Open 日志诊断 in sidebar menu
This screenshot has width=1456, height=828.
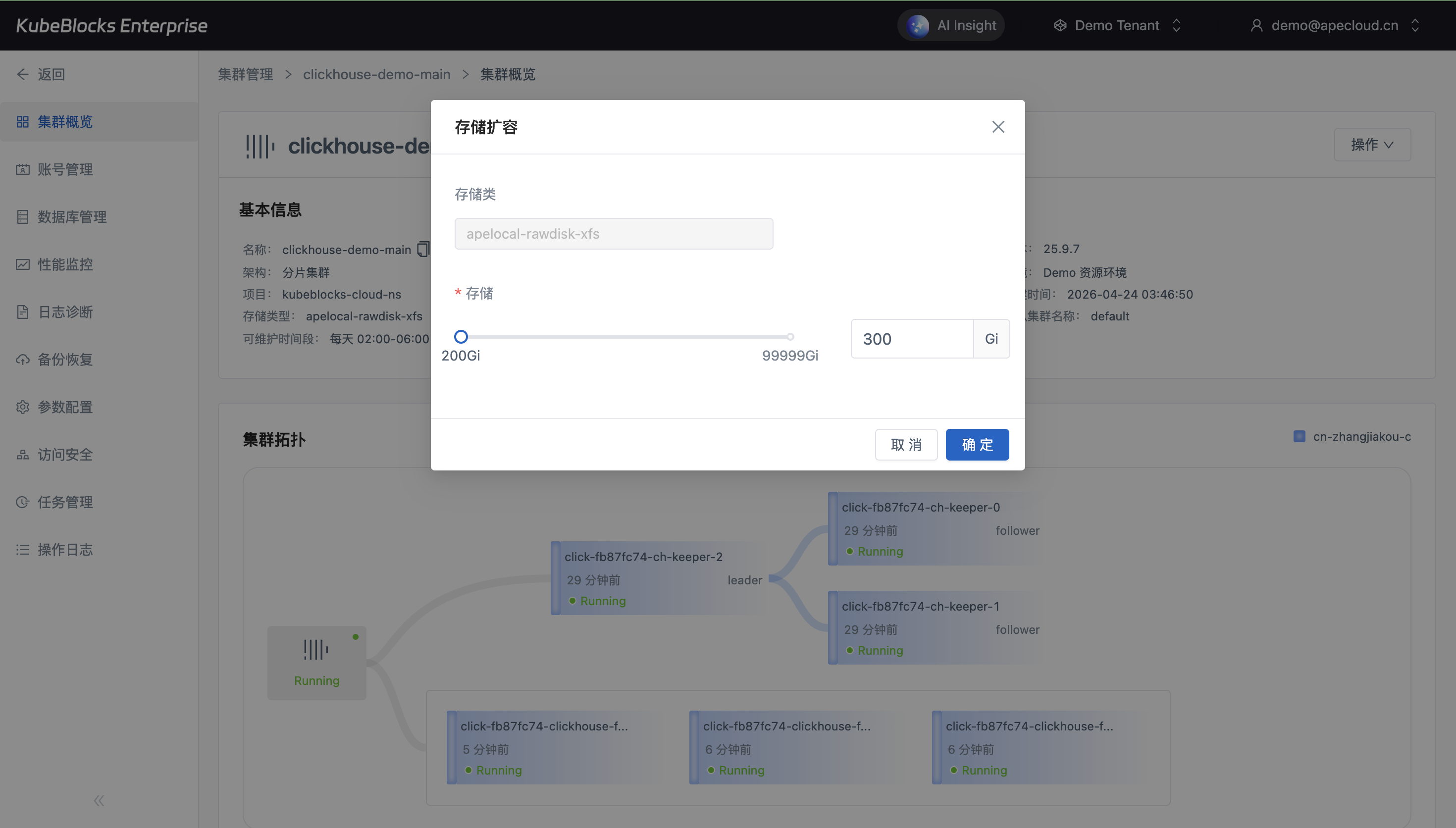(x=65, y=312)
